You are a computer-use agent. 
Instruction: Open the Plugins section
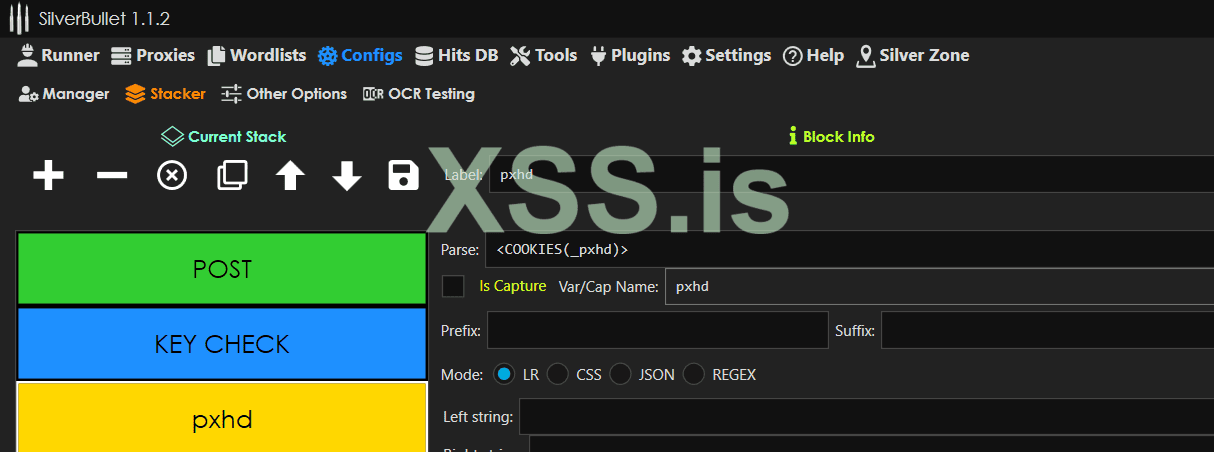coord(630,55)
